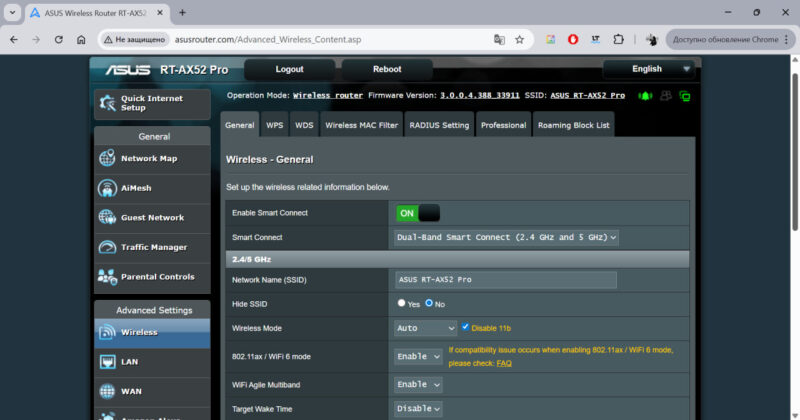
Task: Click the green network status icon
Action: pos(685,96)
